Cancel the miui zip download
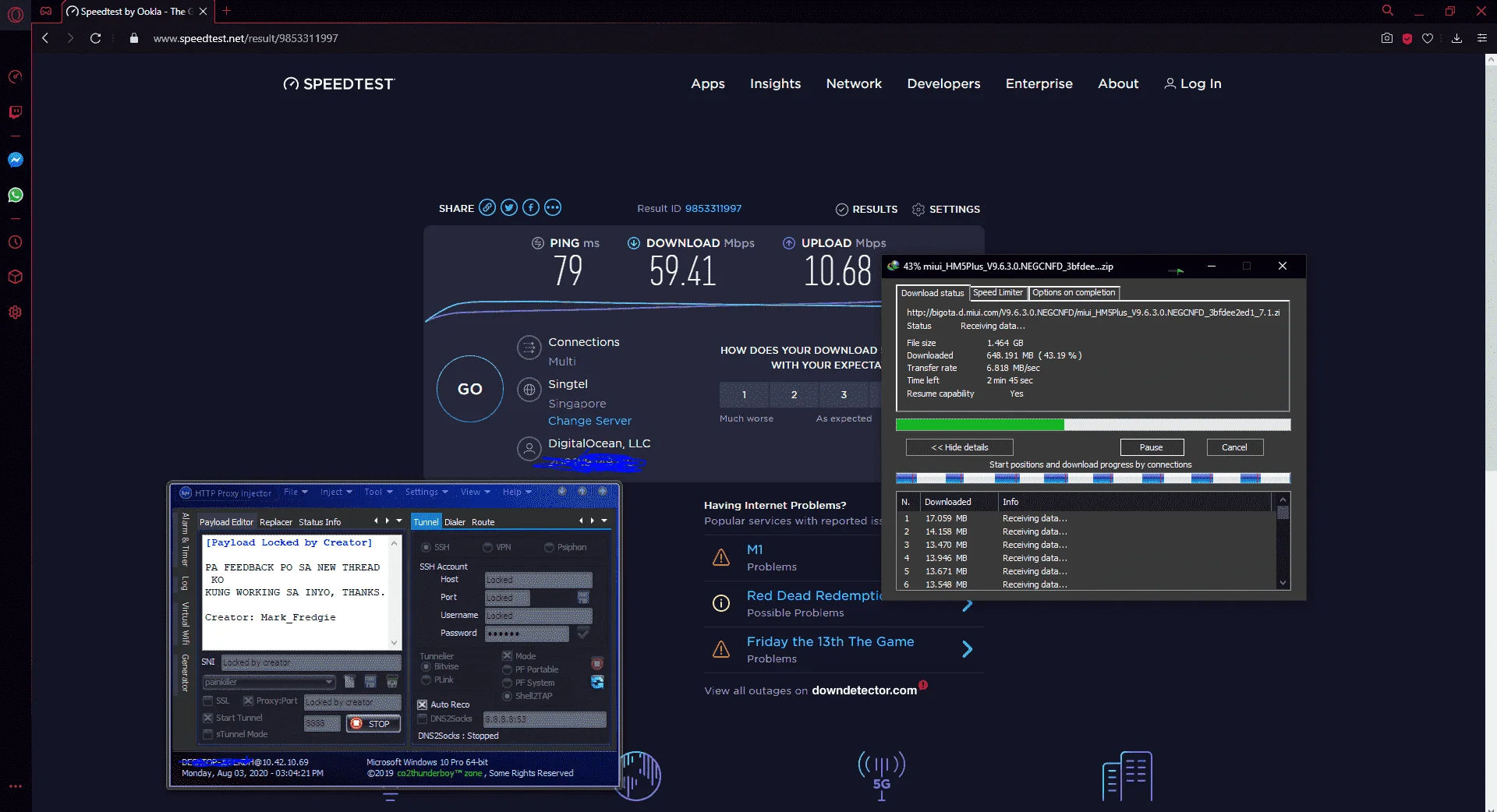The height and width of the screenshot is (812, 1497). pyautogui.click(x=1234, y=447)
